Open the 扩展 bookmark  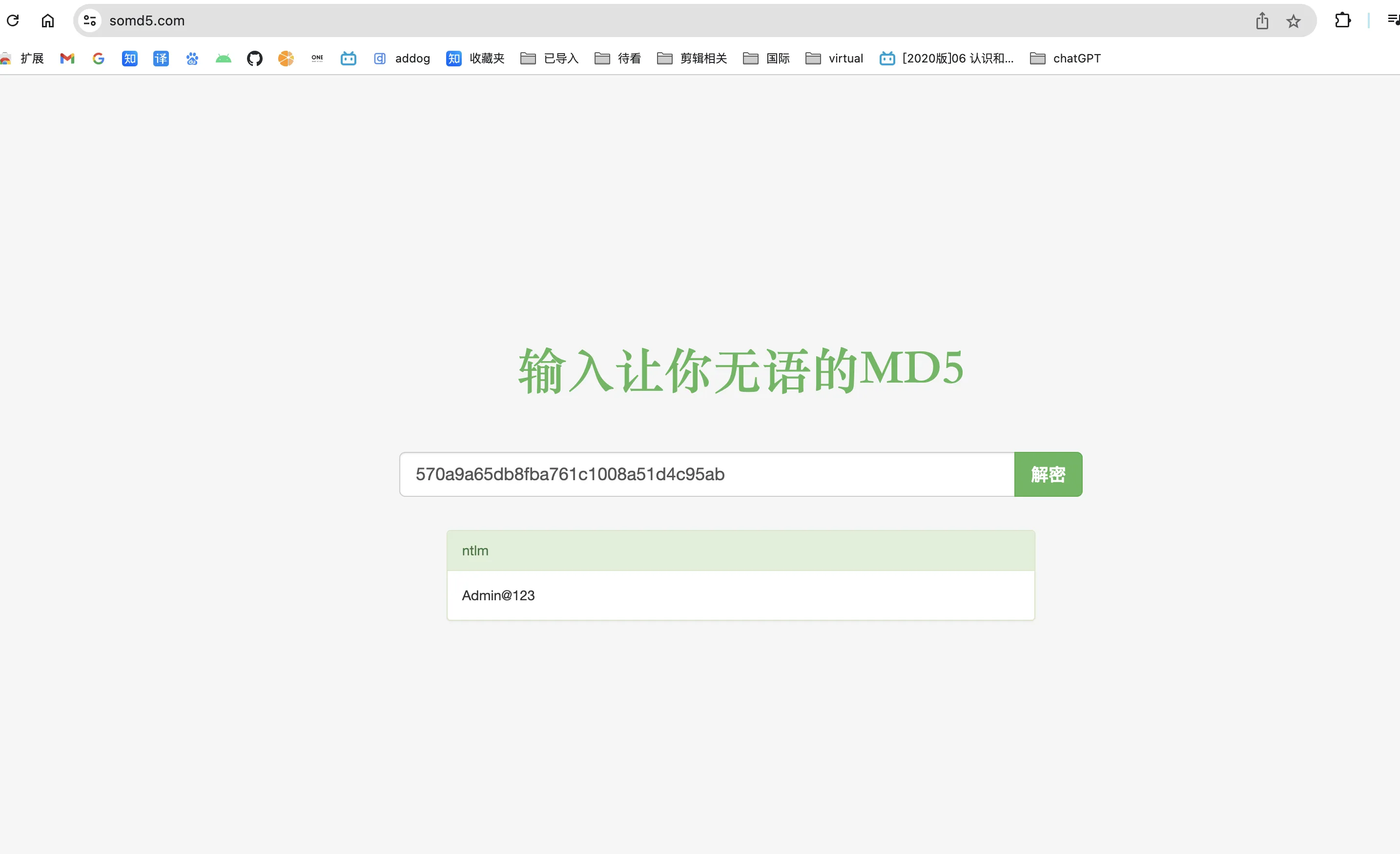[23, 58]
